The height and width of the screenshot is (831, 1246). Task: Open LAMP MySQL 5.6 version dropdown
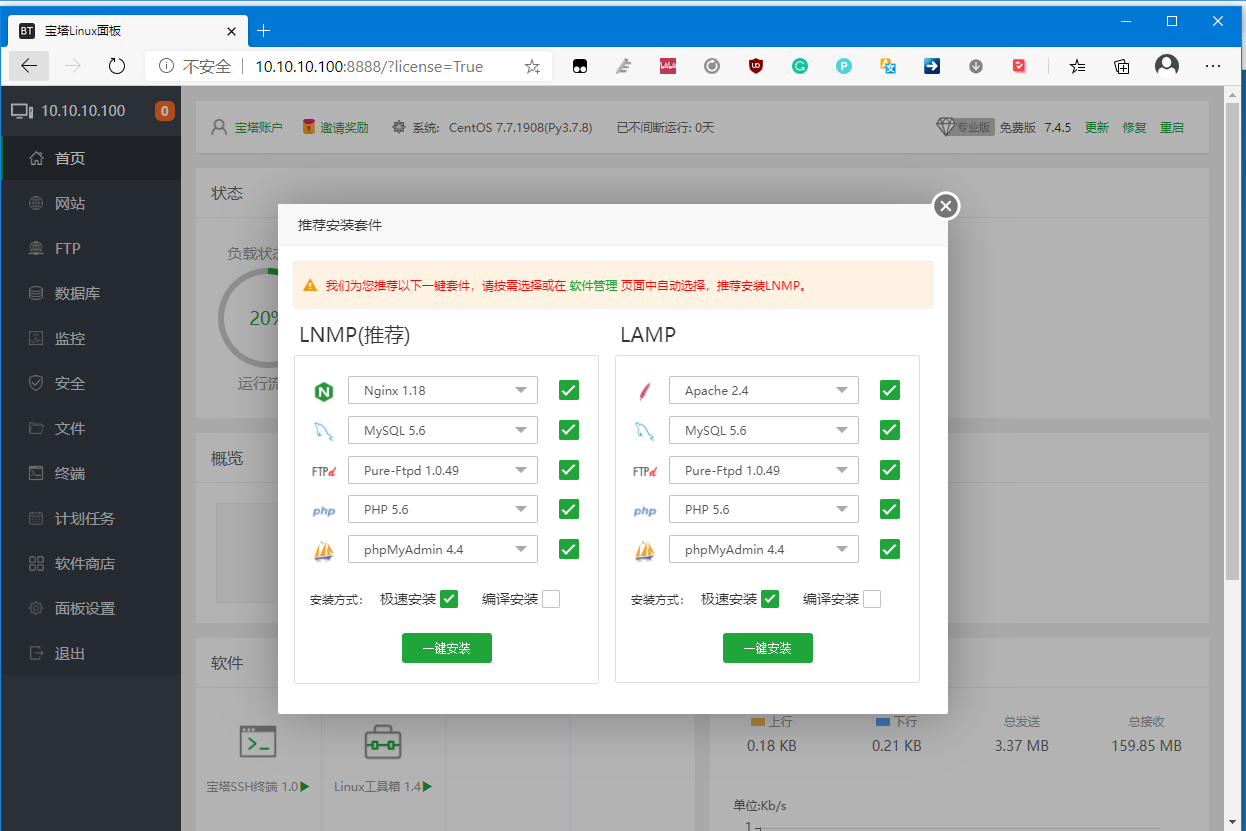point(764,430)
